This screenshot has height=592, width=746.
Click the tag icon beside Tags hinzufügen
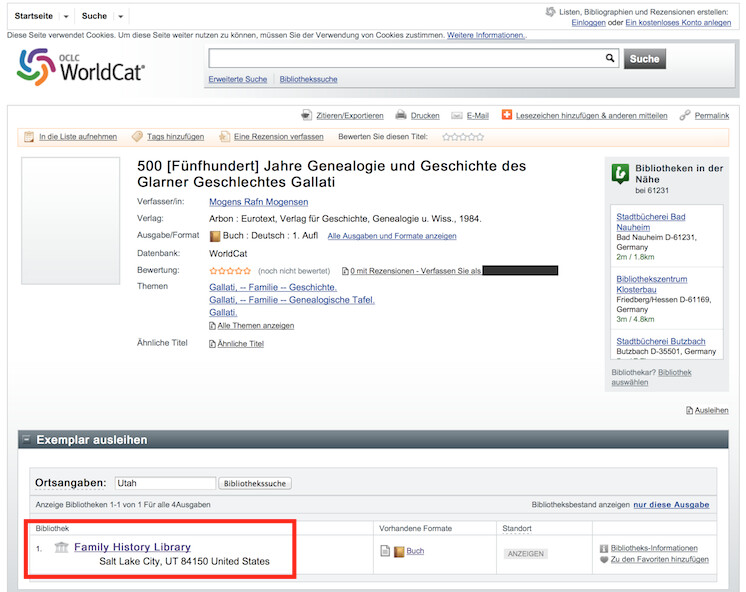coord(137,137)
